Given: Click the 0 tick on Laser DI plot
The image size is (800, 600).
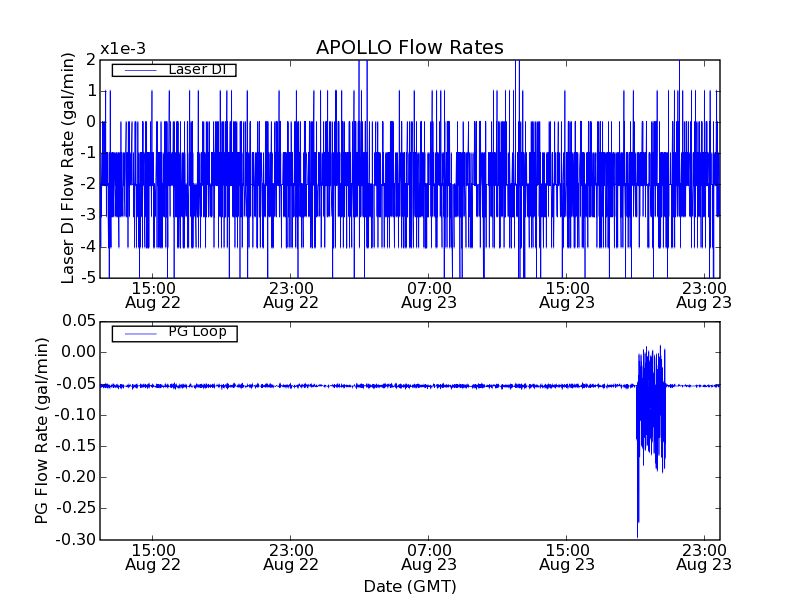Looking at the screenshot, I should point(90,122).
